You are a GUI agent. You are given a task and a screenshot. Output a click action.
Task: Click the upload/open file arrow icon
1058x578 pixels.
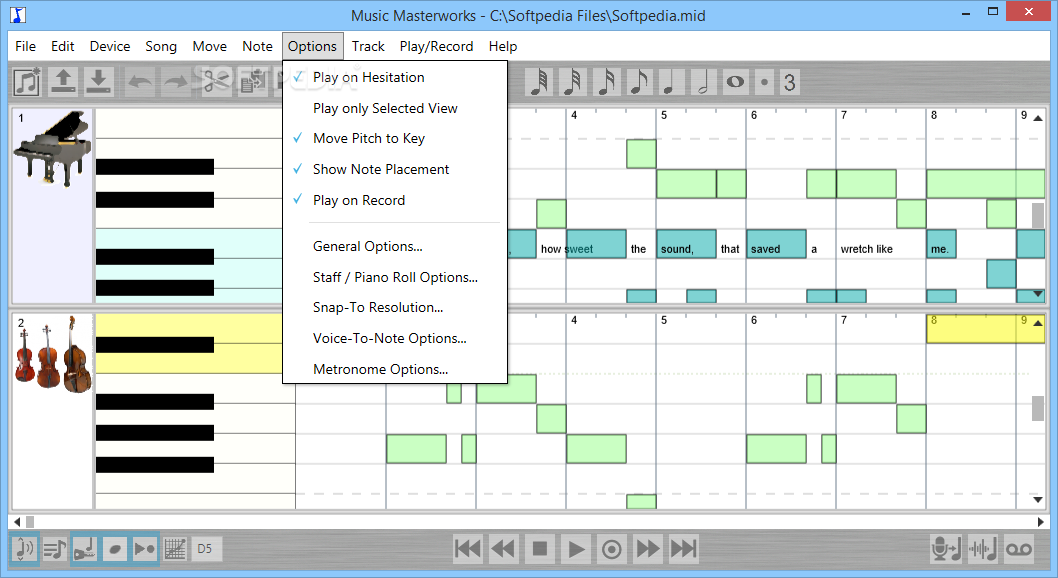point(63,82)
